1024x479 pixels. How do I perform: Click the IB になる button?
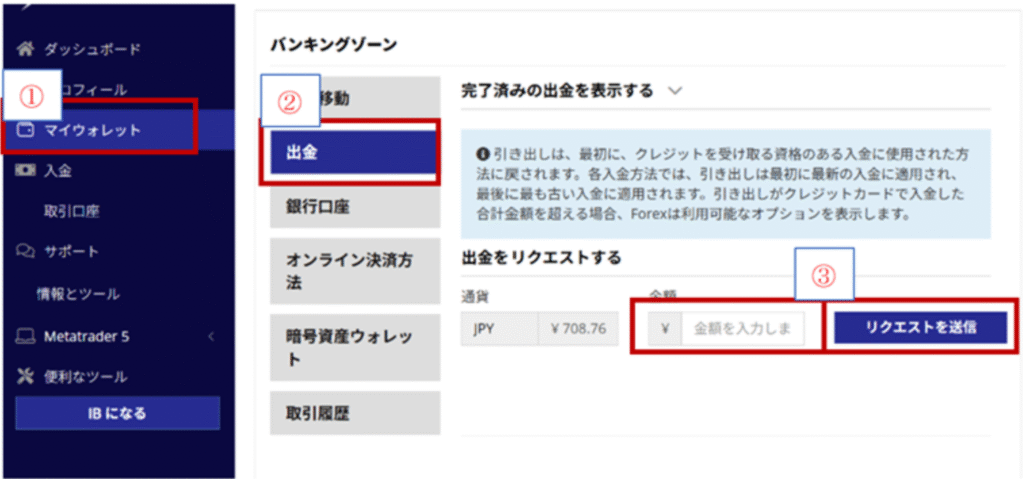pyautogui.click(x=117, y=412)
